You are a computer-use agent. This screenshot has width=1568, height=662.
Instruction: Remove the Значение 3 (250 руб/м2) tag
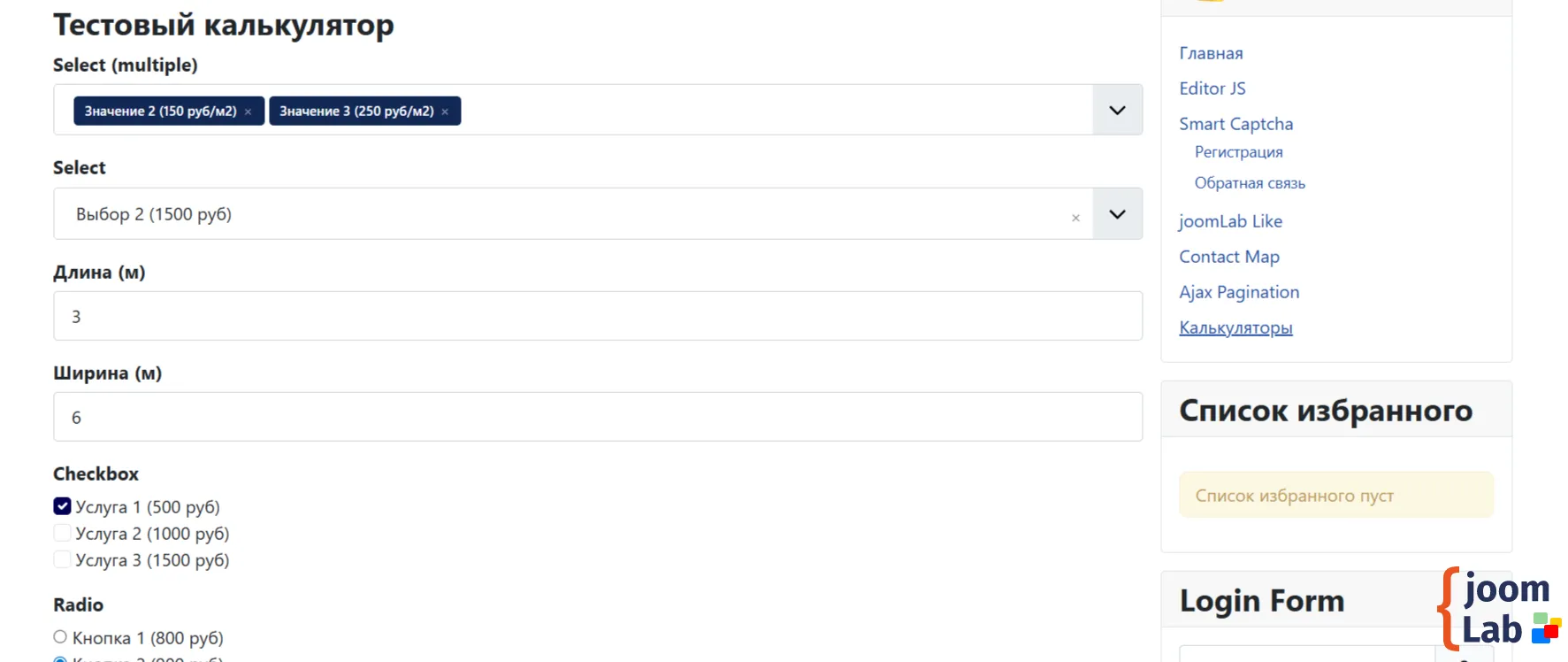(x=445, y=112)
